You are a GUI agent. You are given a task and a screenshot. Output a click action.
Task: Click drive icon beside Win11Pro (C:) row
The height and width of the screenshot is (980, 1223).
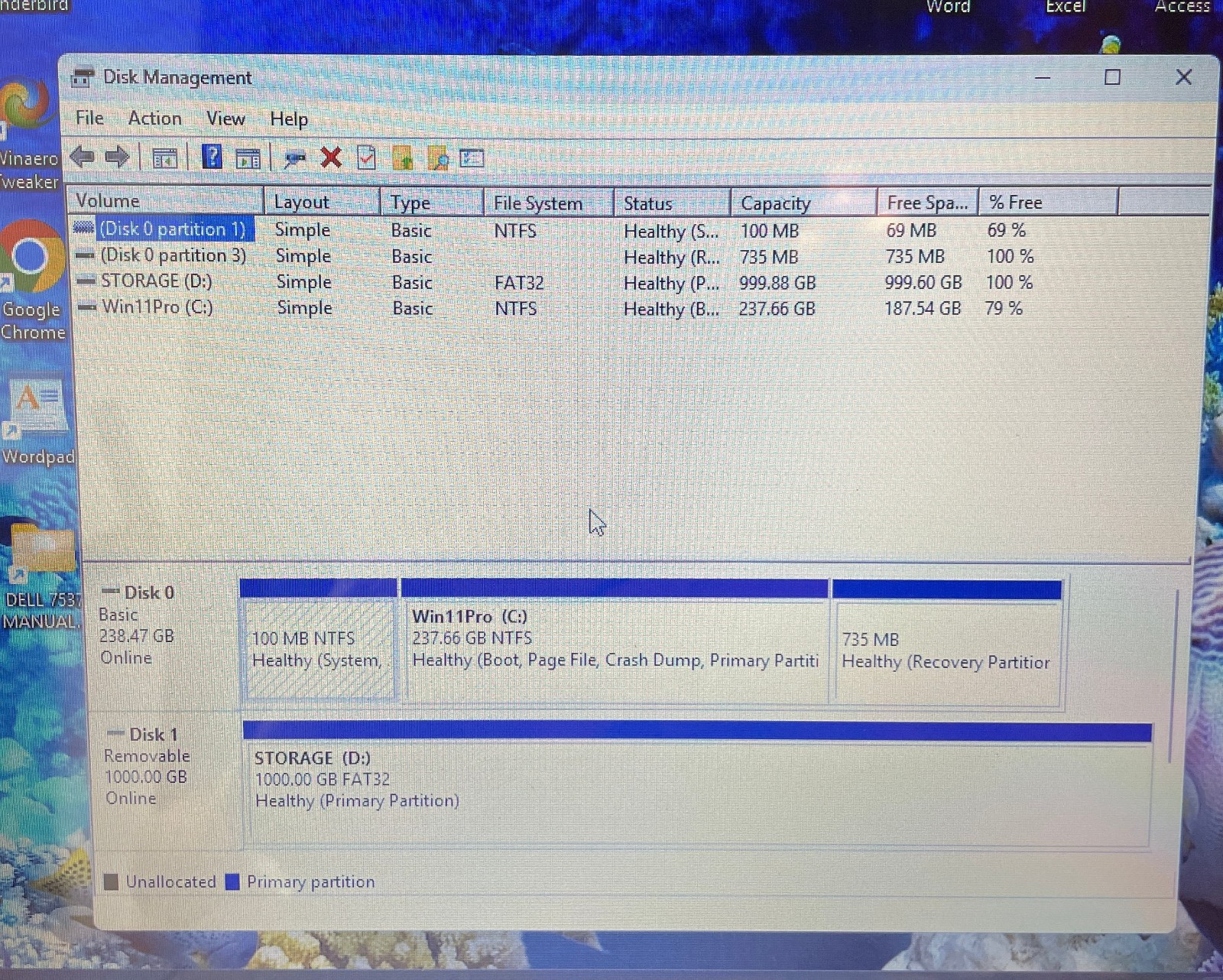(x=88, y=307)
